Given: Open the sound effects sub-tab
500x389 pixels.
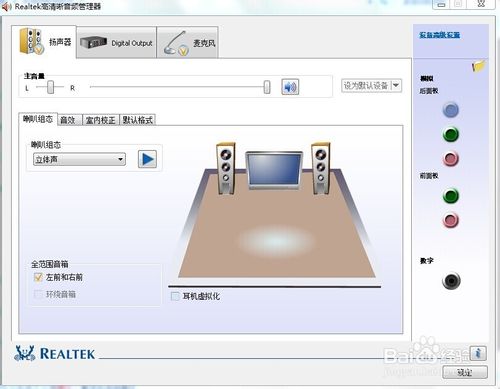Looking at the screenshot, I should click(x=70, y=120).
